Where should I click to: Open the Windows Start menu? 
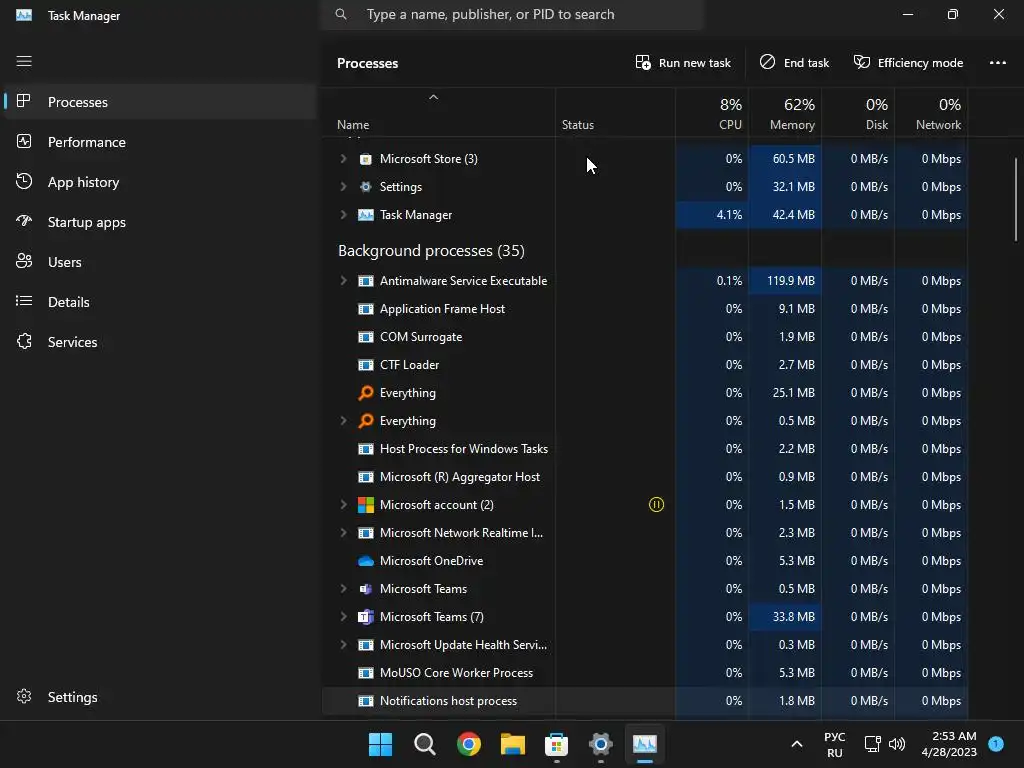pos(380,744)
